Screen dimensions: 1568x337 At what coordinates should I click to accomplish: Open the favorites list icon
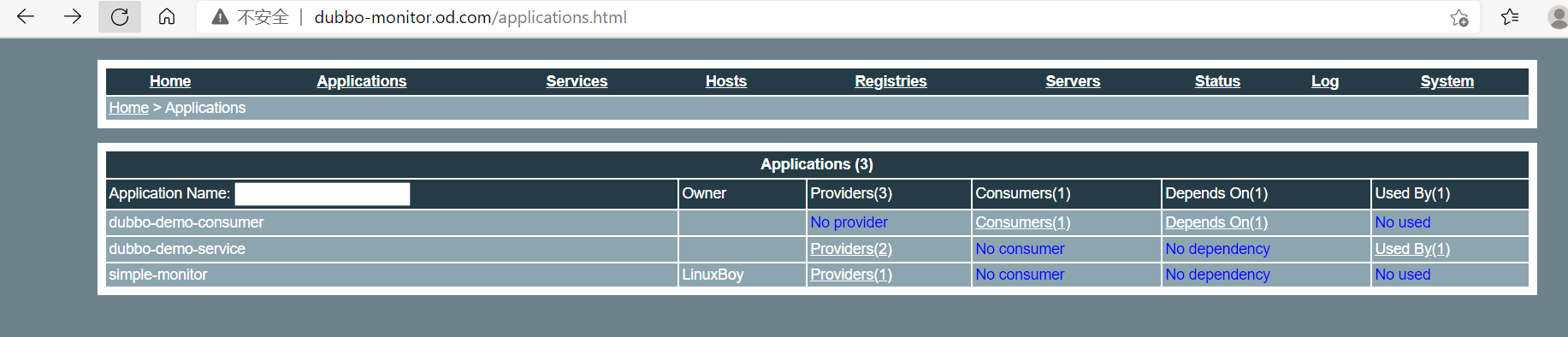1510,17
